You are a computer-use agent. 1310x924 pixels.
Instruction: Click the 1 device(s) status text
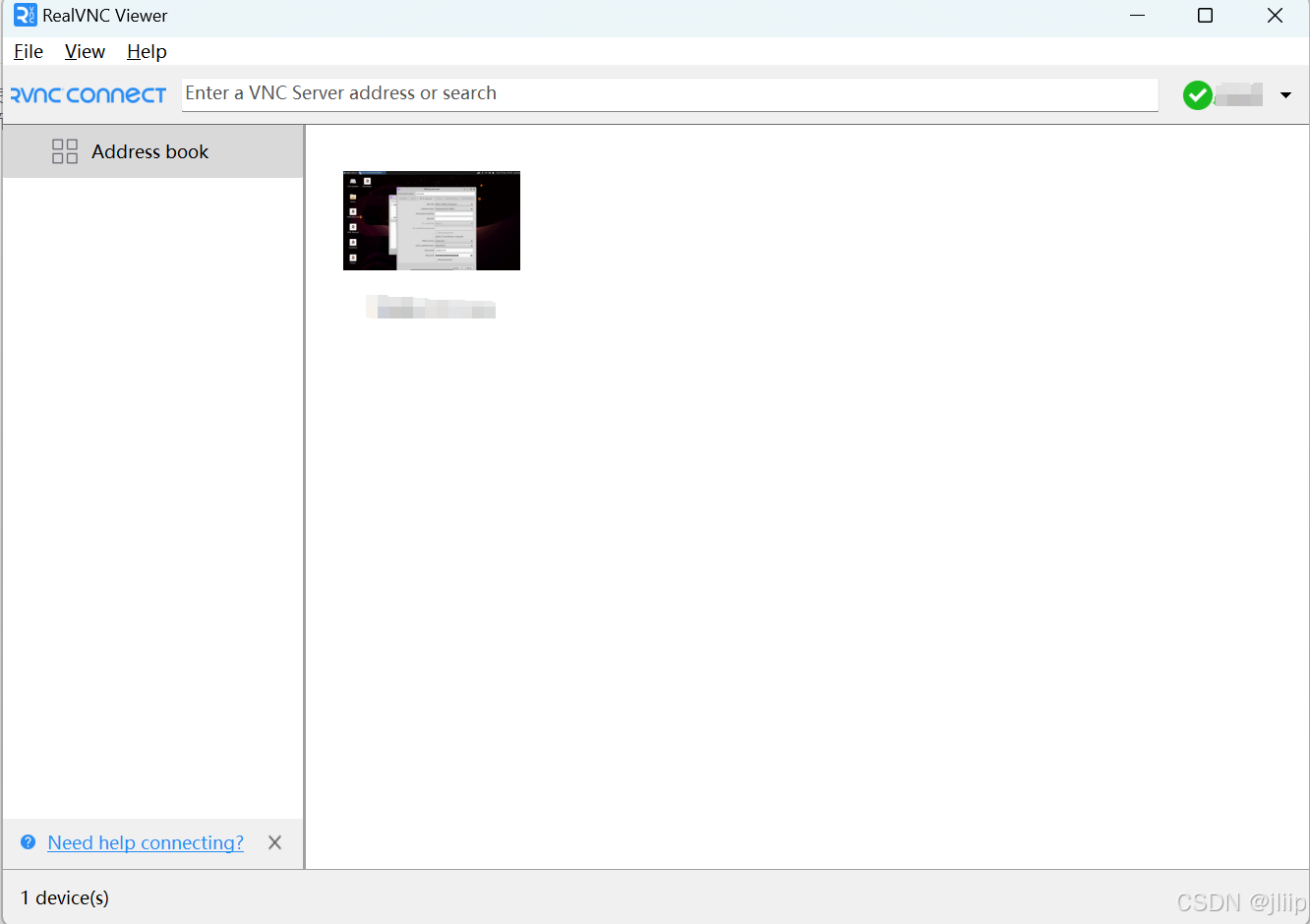(65, 897)
